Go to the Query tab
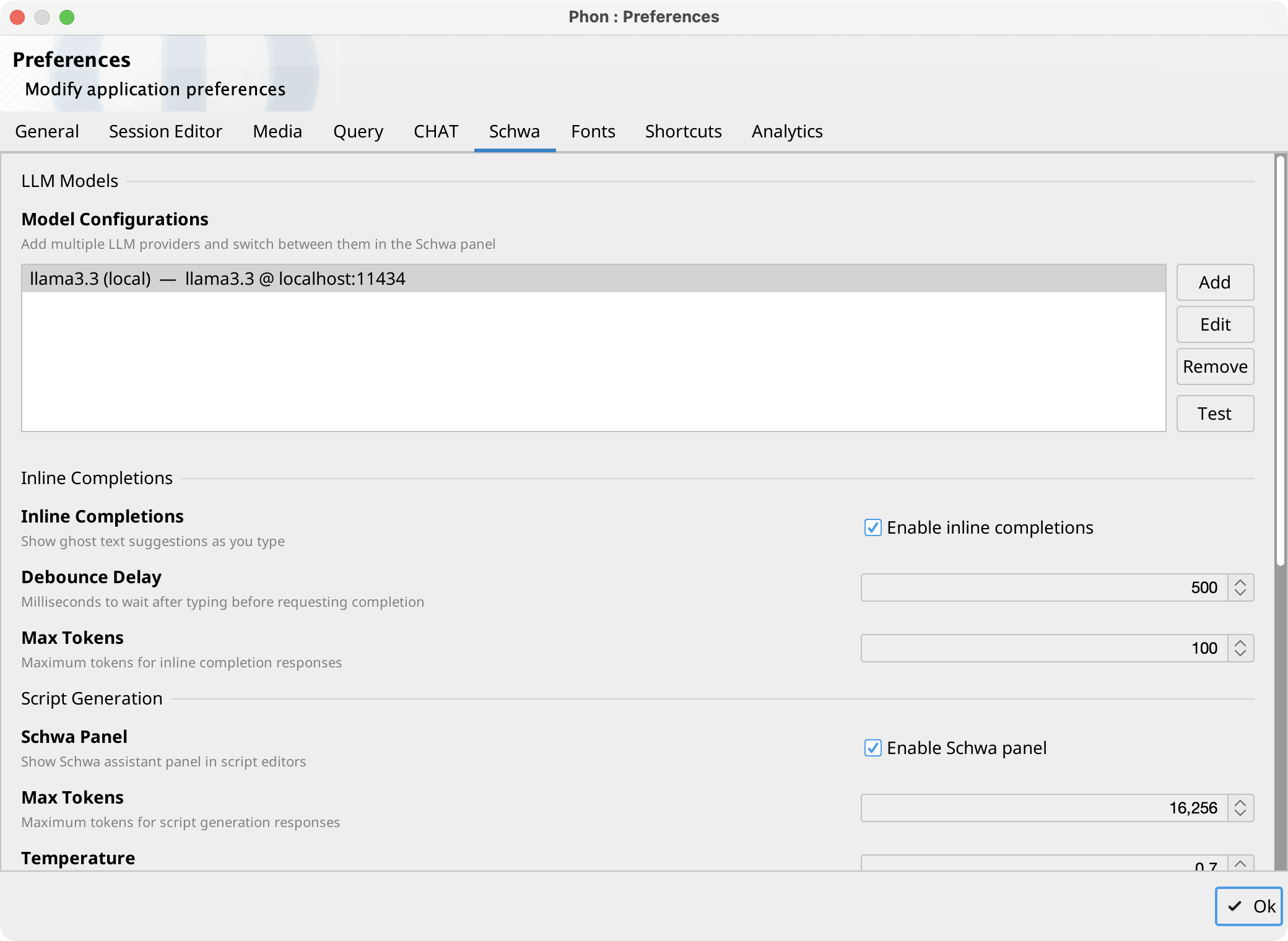This screenshot has height=941, width=1288. (358, 131)
